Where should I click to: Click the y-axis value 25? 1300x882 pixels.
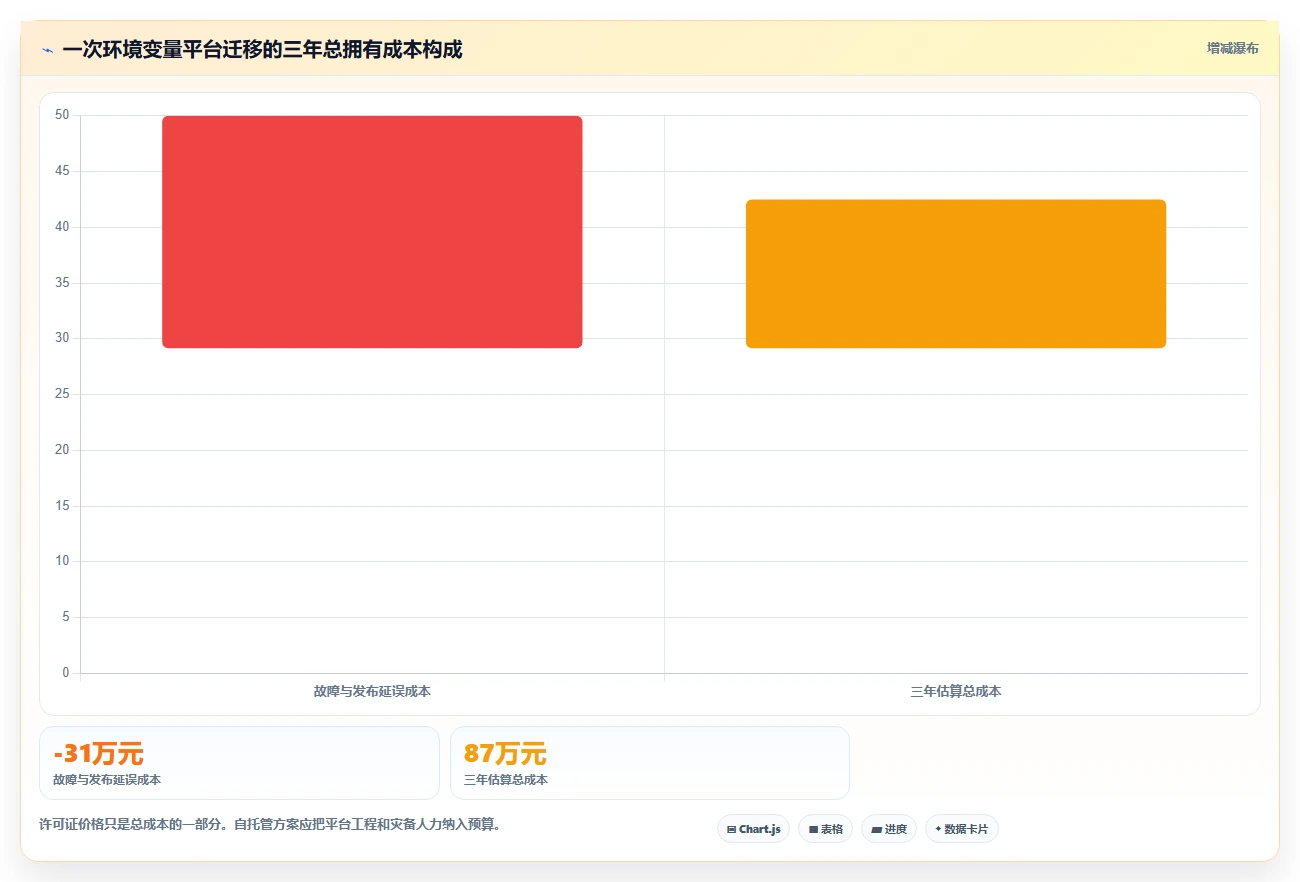pos(62,394)
